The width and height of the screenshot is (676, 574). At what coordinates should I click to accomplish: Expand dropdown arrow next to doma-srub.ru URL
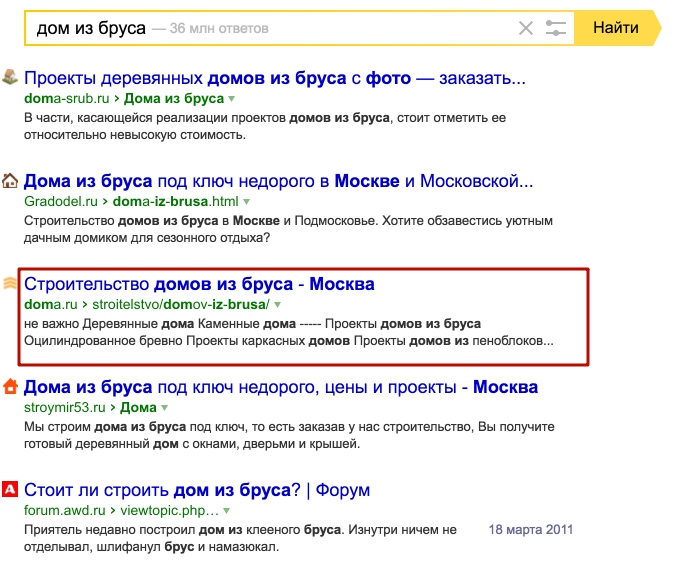coord(232,99)
